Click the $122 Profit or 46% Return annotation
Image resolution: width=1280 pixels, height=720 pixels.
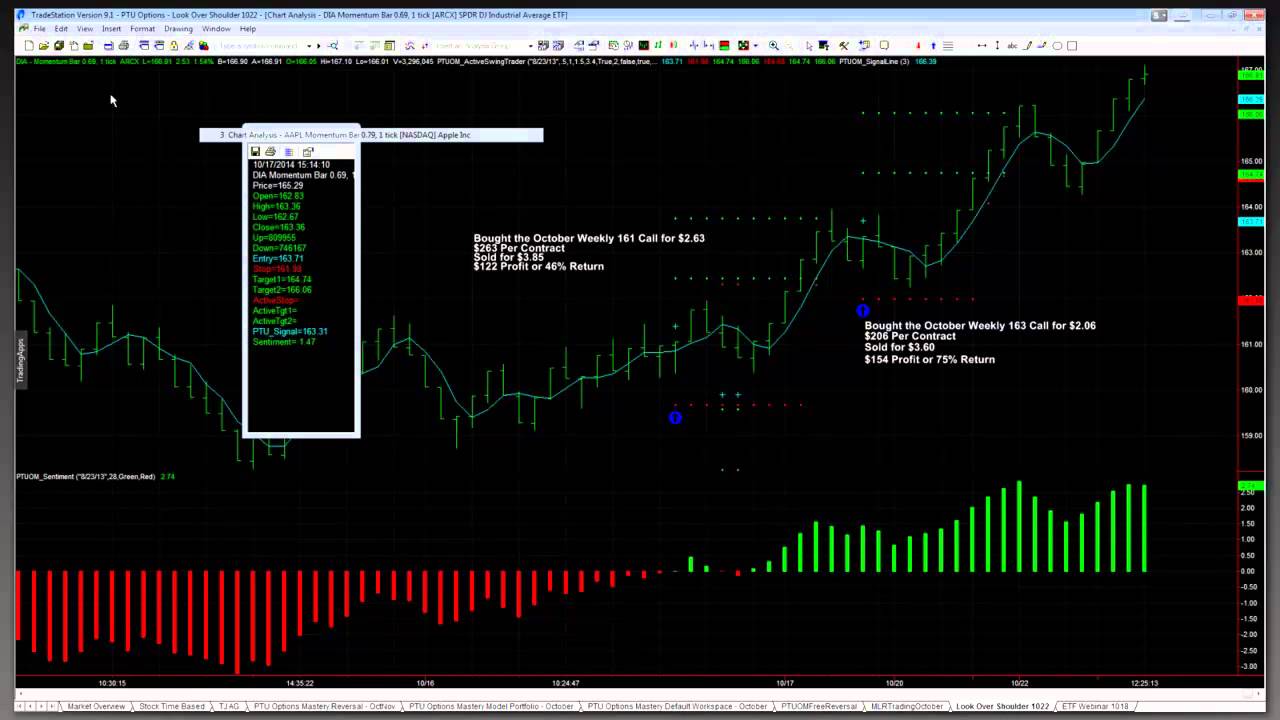[538, 267]
